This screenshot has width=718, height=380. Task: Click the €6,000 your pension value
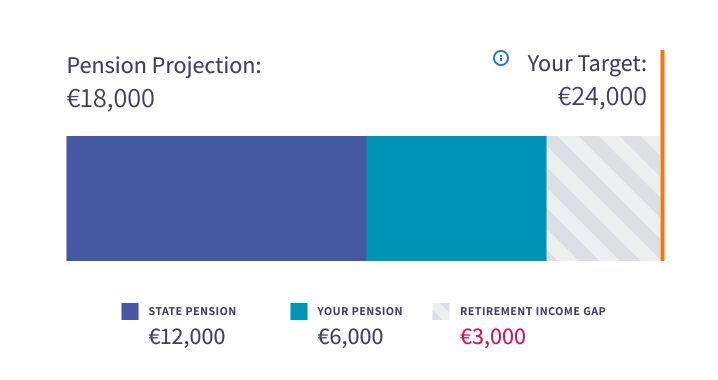point(350,337)
